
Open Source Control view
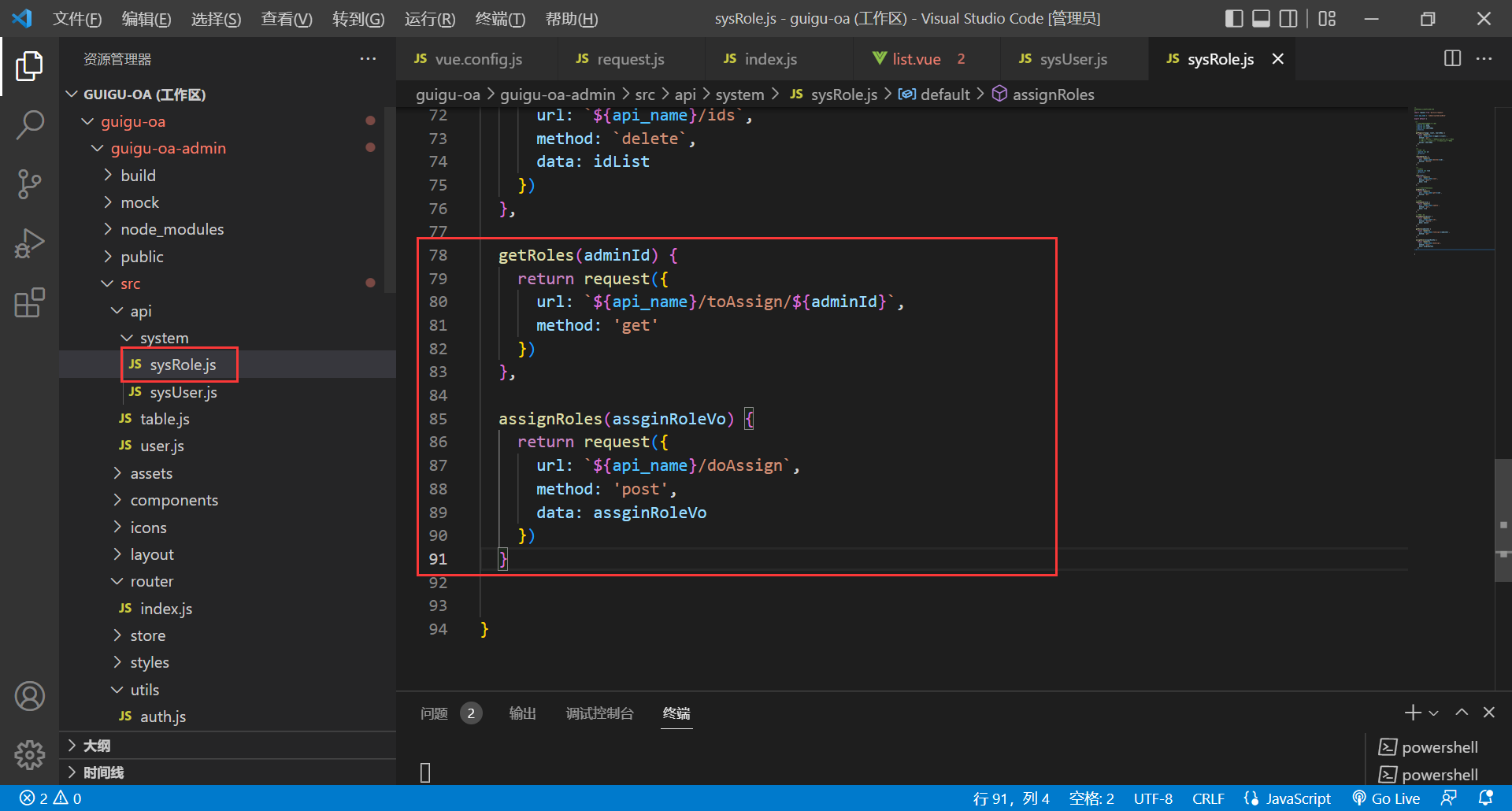[x=29, y=184]
